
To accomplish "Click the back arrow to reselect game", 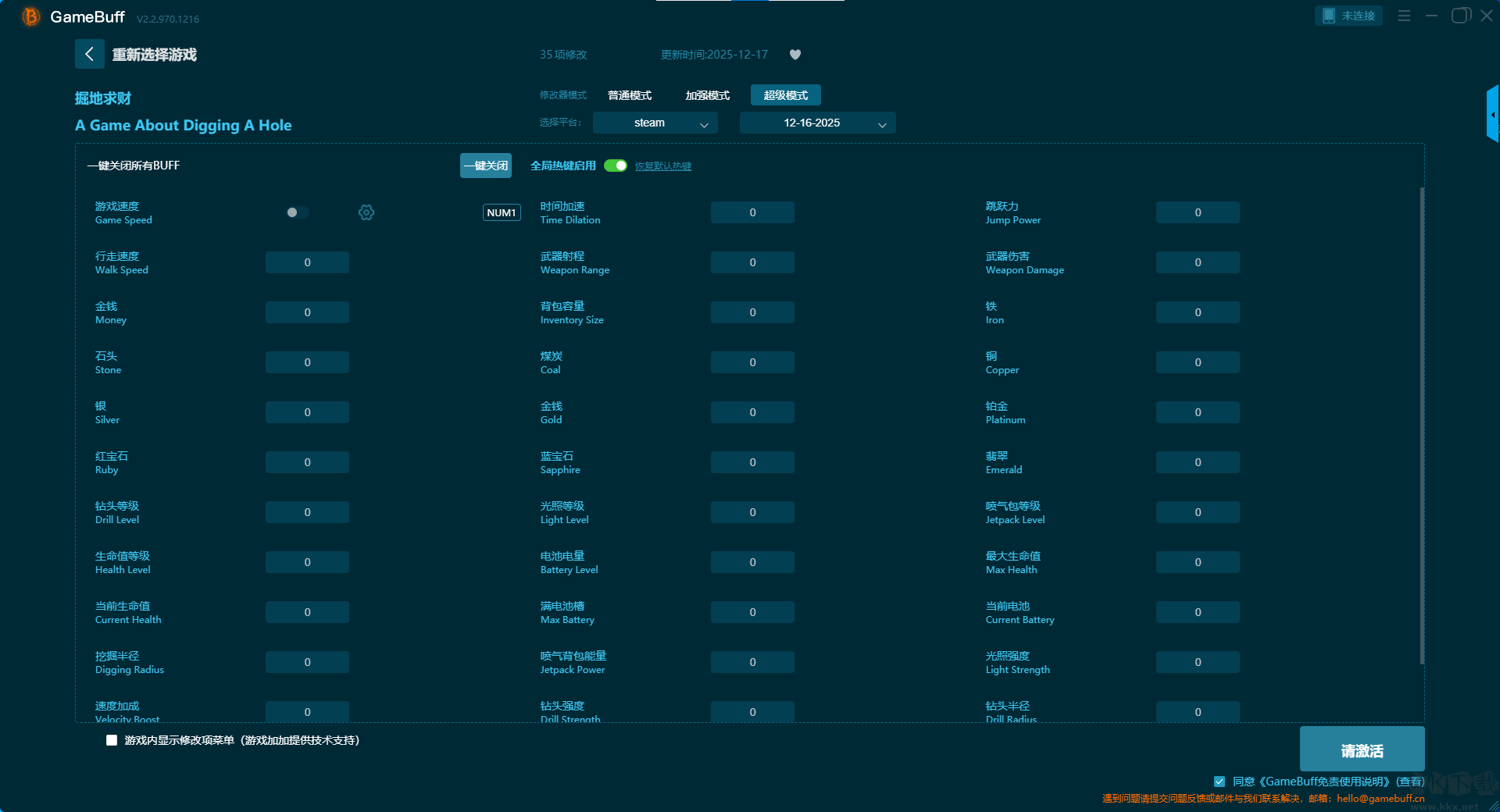I will coord(89,54).
